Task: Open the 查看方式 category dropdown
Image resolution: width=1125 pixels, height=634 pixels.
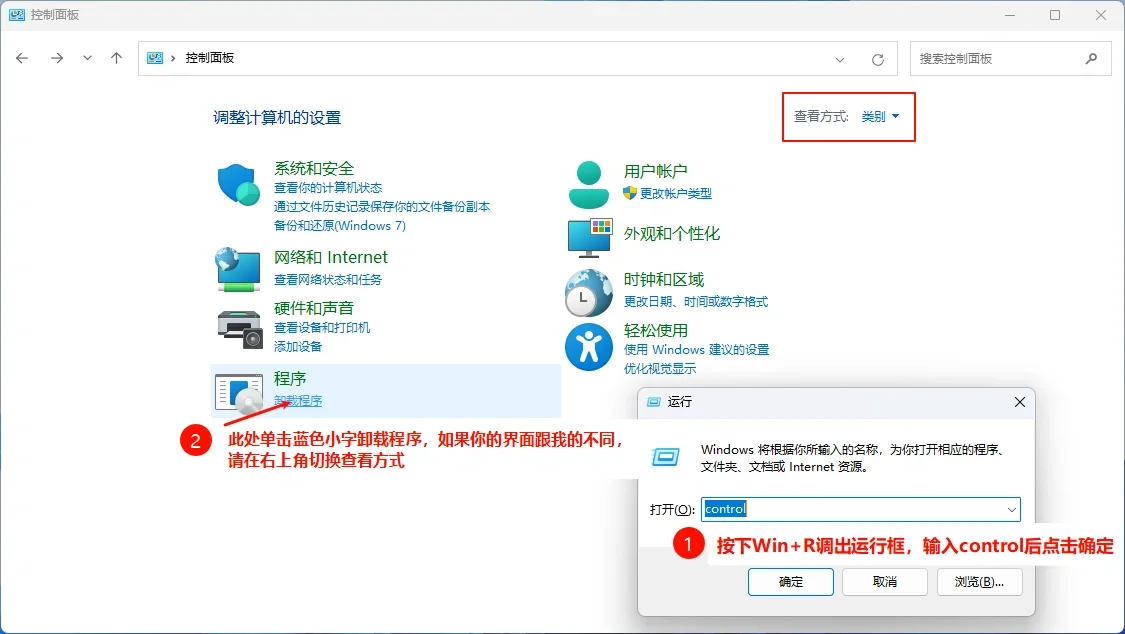Action: 878,116
